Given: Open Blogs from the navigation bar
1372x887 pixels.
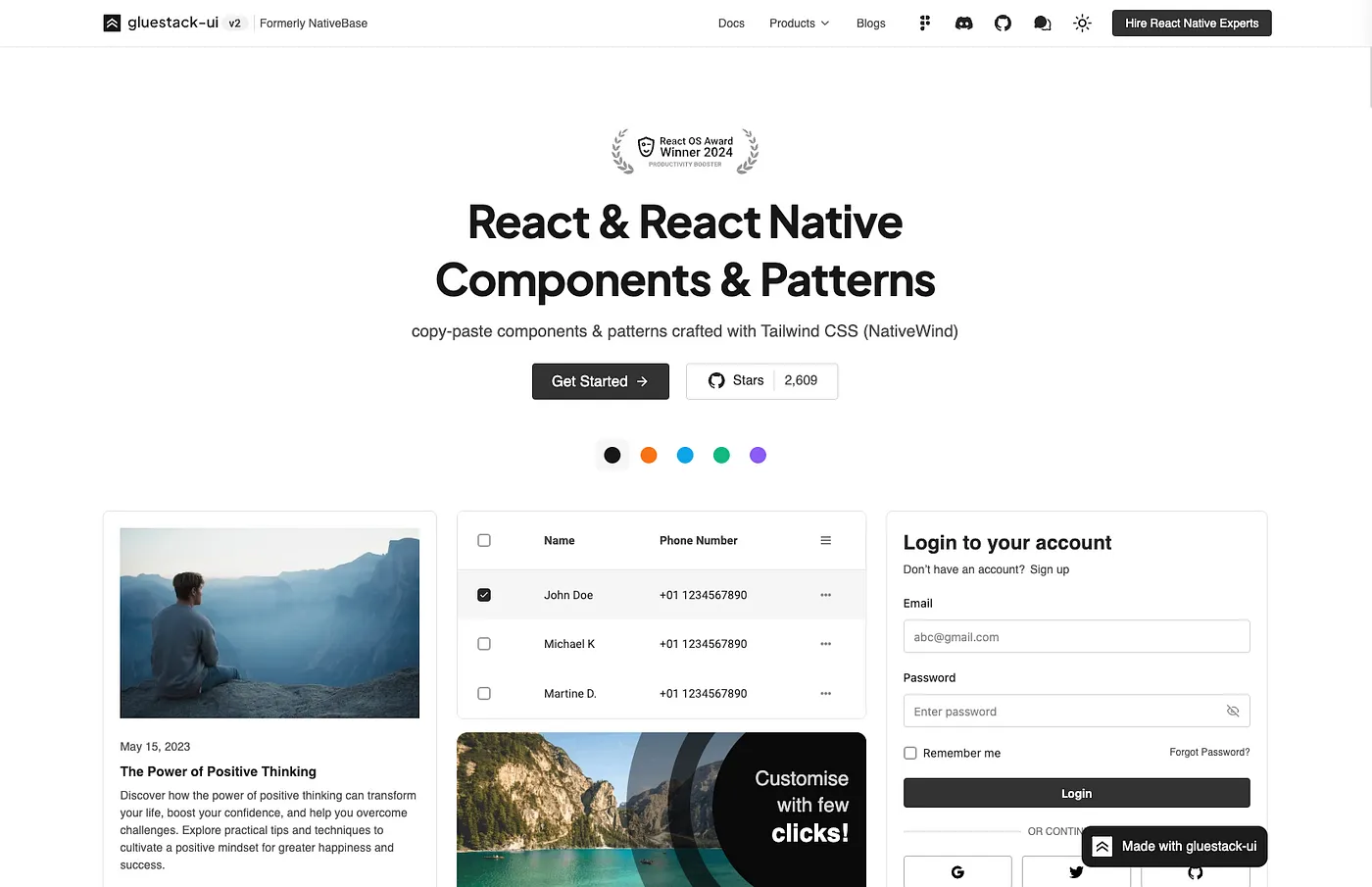Looking at the screenshot, I should click(x=870, y=23).
